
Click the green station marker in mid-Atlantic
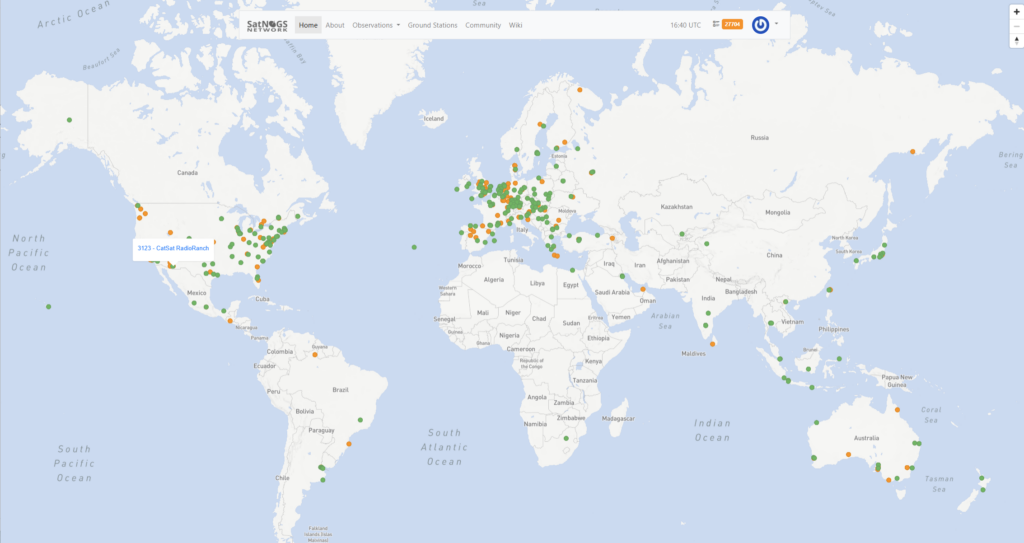click(414, 247)
